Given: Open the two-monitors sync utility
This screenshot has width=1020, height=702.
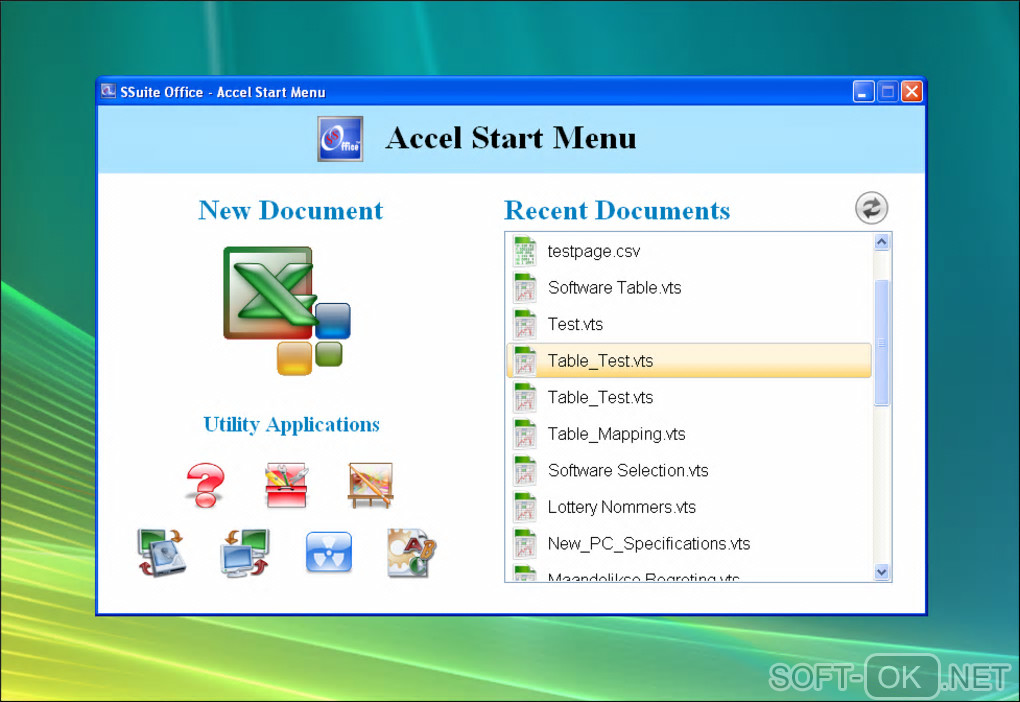Looking at the screenshot, I should pyautogui.click(x=245, y=553).
